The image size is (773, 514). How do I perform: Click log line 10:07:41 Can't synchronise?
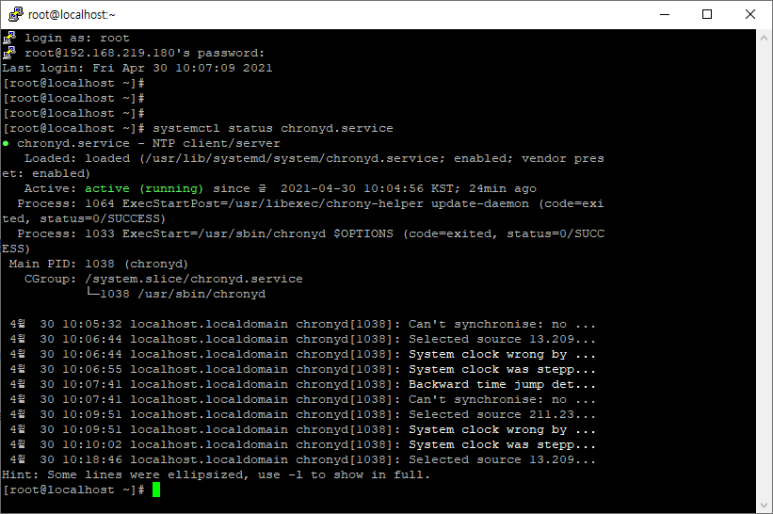point(303,399)
